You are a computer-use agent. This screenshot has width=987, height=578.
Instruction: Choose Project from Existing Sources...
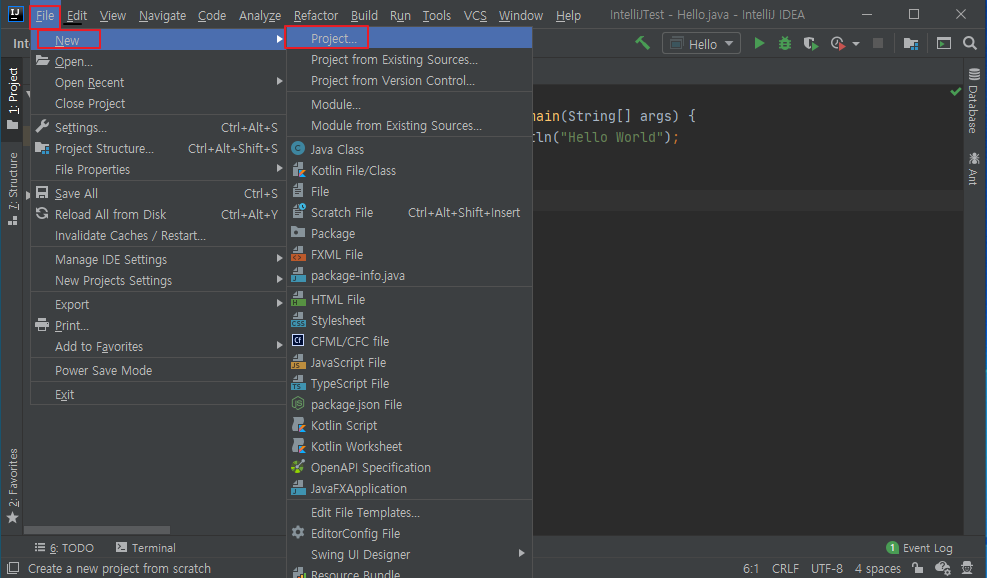point(409,59)
